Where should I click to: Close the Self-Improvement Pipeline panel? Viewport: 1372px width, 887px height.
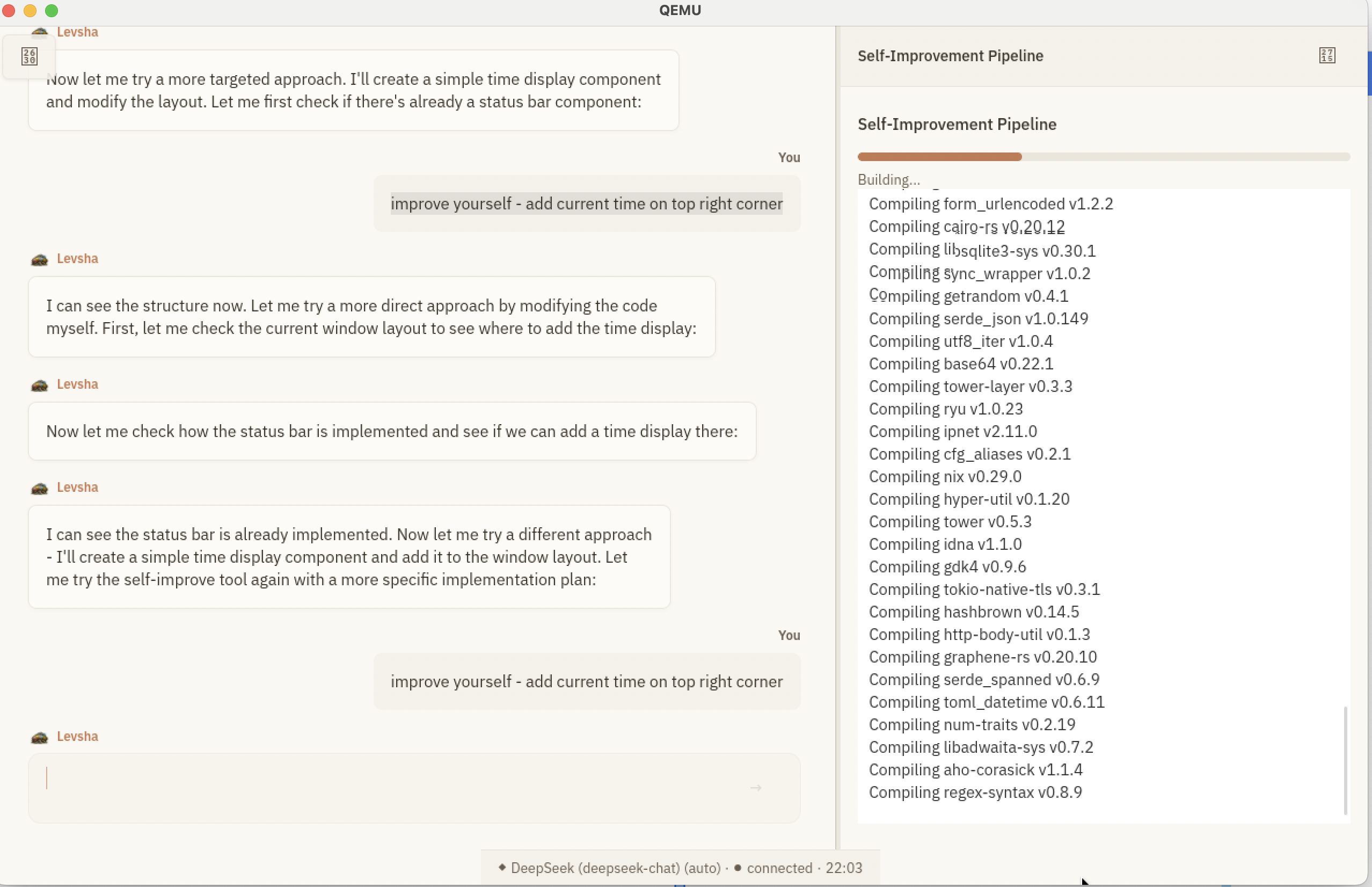(x=1326, y=56)
